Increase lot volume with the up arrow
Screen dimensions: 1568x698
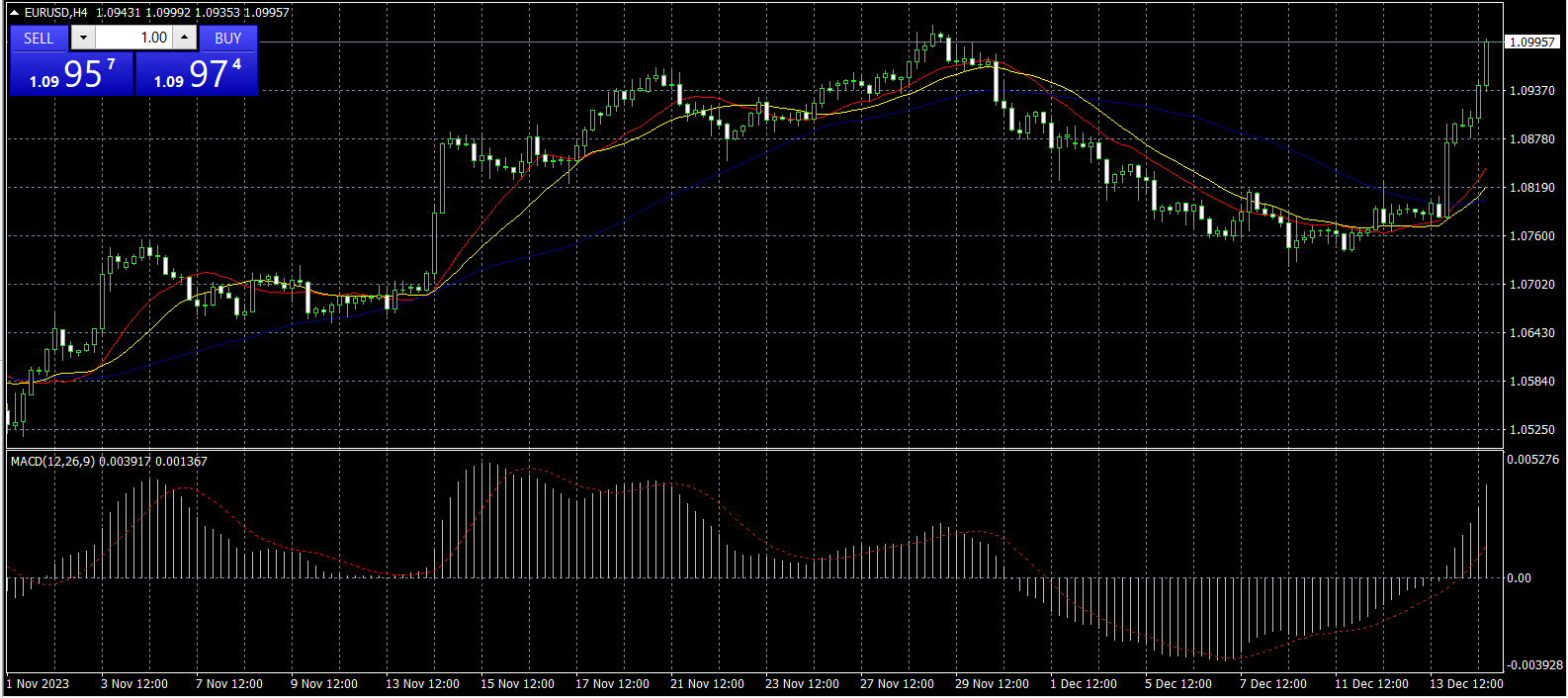coord(185,38)
